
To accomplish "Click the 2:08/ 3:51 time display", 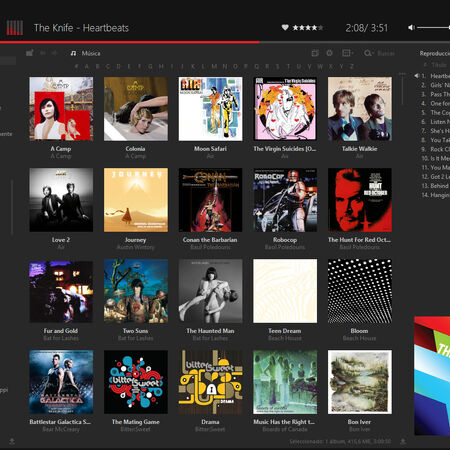I will pyautogui.click(x=366, y=28).
